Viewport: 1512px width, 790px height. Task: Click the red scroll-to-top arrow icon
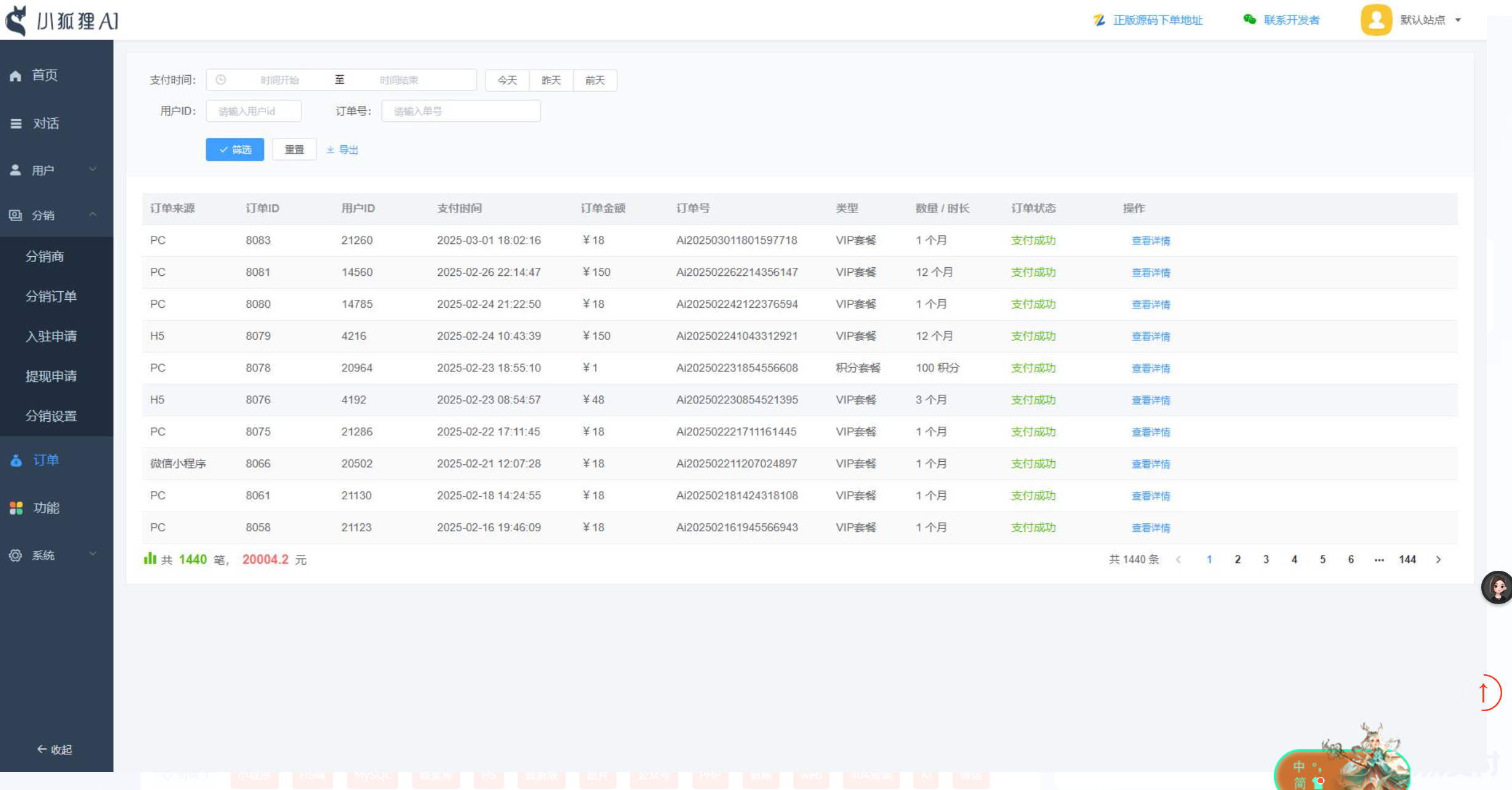click(x=1484, y=692)
